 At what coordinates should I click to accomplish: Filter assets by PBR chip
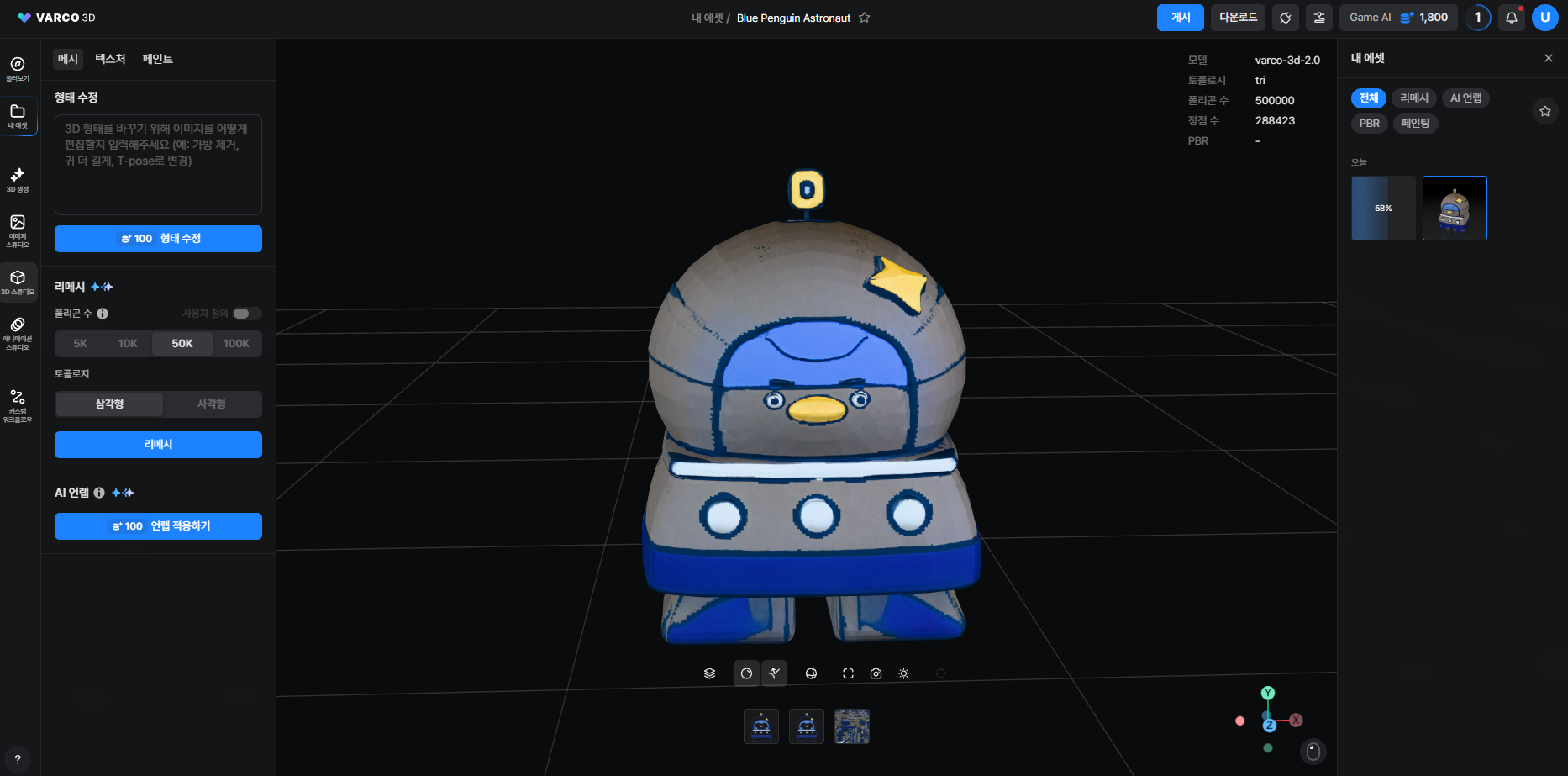click(x=1369, y=124)
